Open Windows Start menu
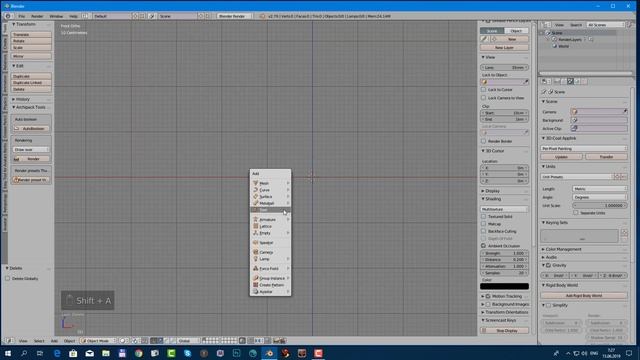The width and height of the screenshot is (640, 360). (x=8, y=353)
